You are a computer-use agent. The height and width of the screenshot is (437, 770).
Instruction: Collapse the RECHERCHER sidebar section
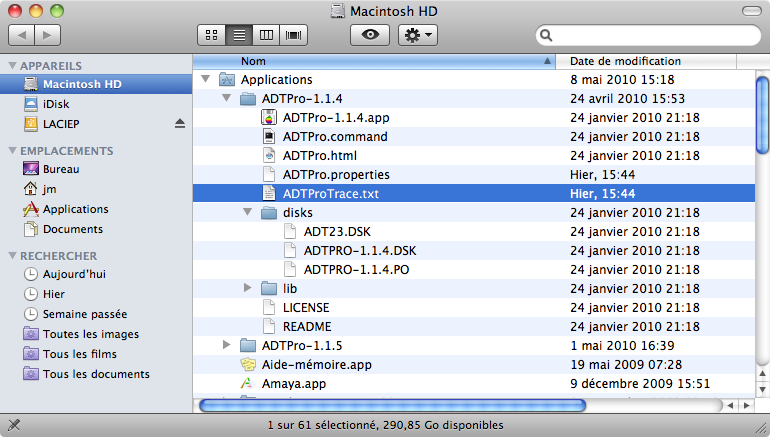coord(12,255)
